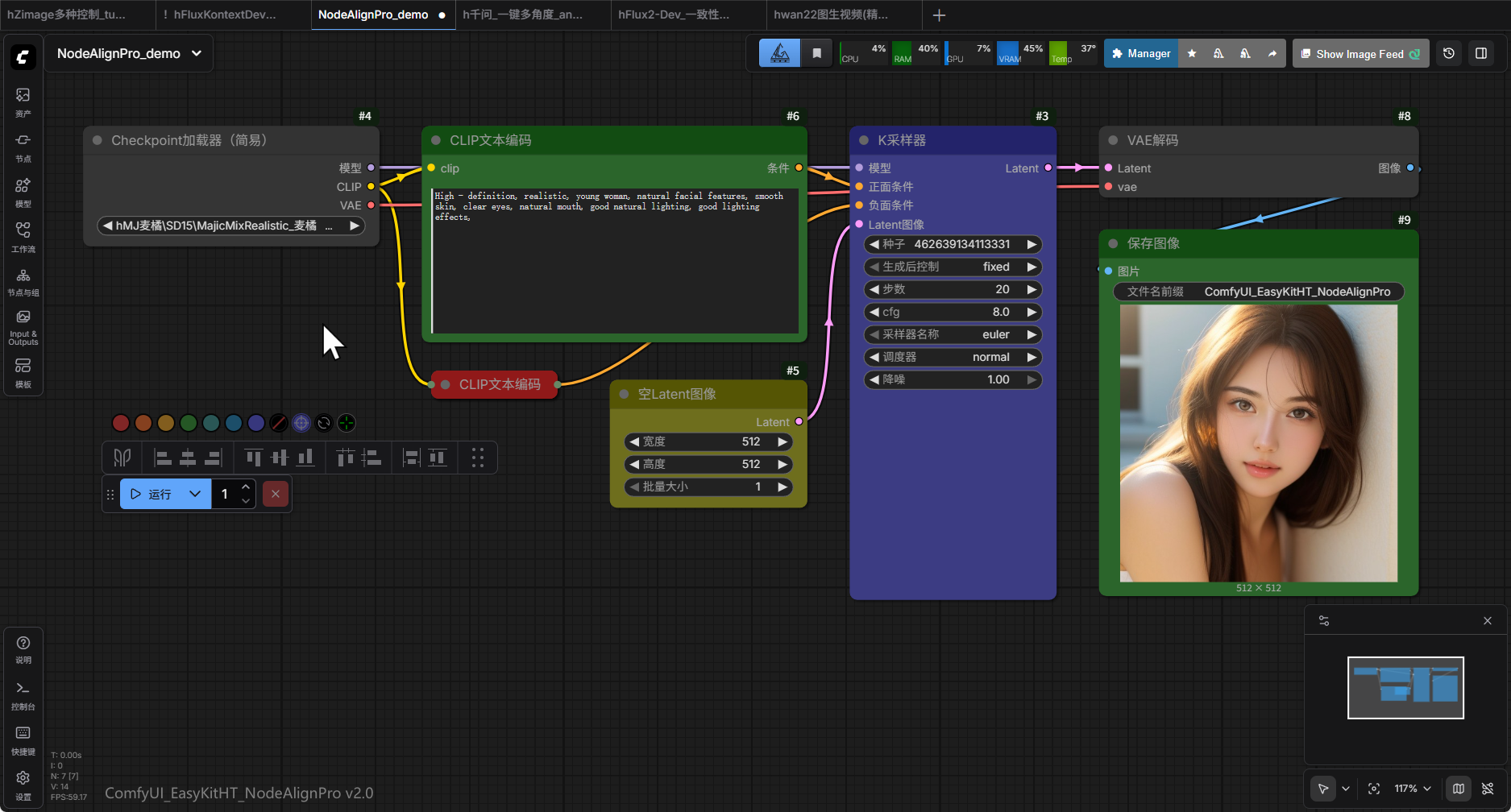The image size is (1511, 812).
Task: Click the align top edges icon
Action: [254, 458]
